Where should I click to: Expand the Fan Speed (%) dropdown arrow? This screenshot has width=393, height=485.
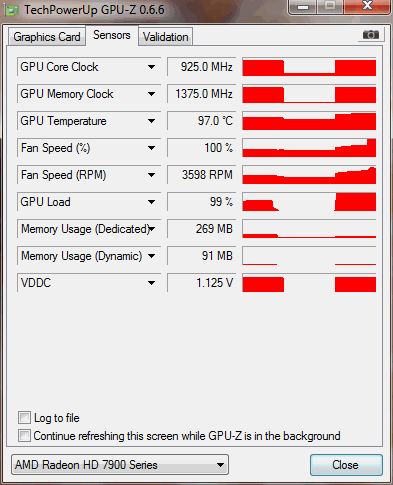pos(151,148)
